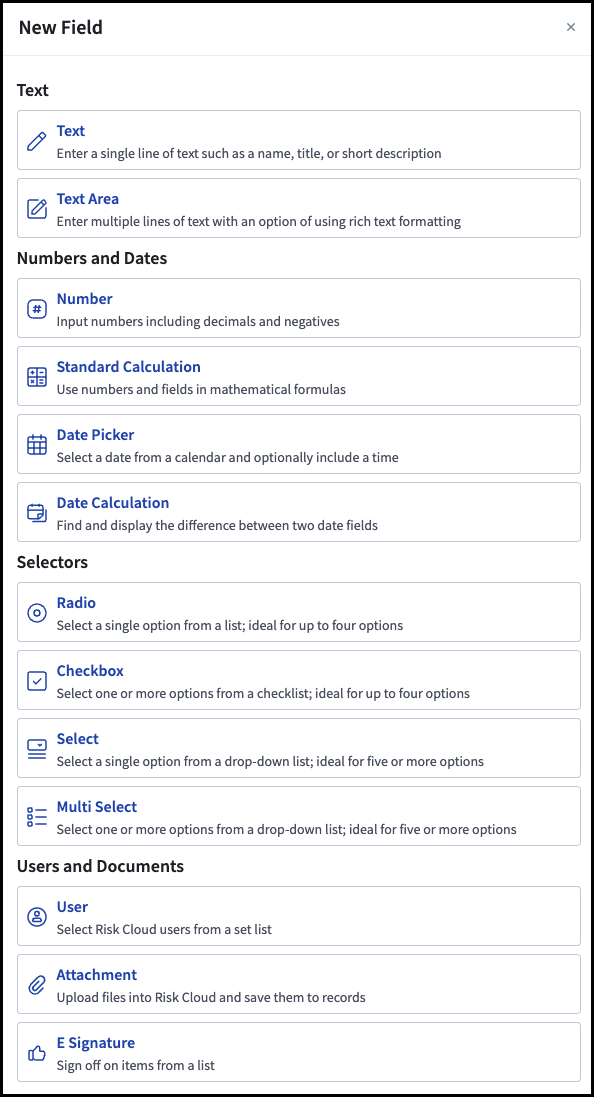Click the Radio field type icon
594x1097 pixels.
pos(36,612)
